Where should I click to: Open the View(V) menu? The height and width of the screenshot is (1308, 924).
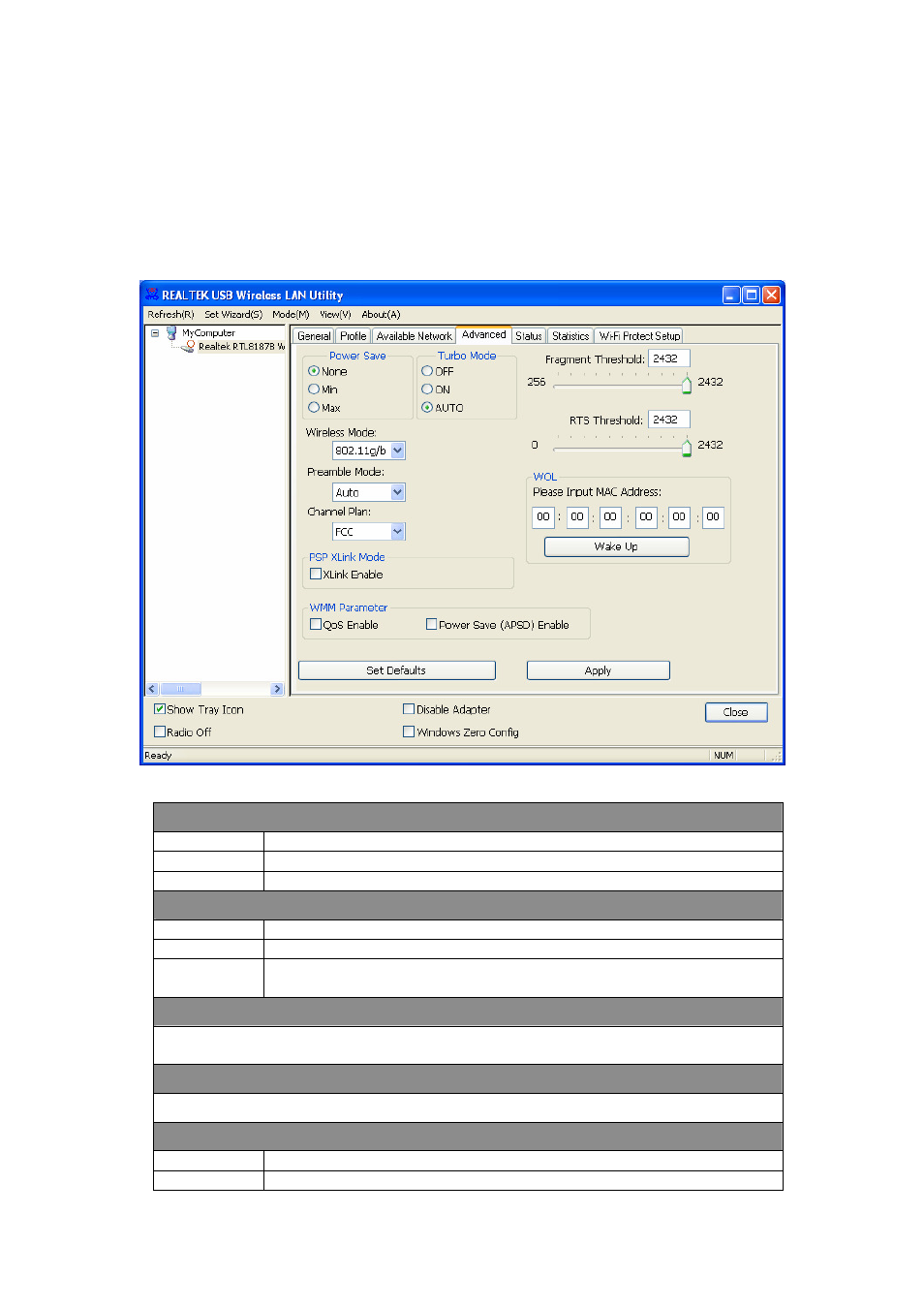pyautogui.click(x=335, y=314)
